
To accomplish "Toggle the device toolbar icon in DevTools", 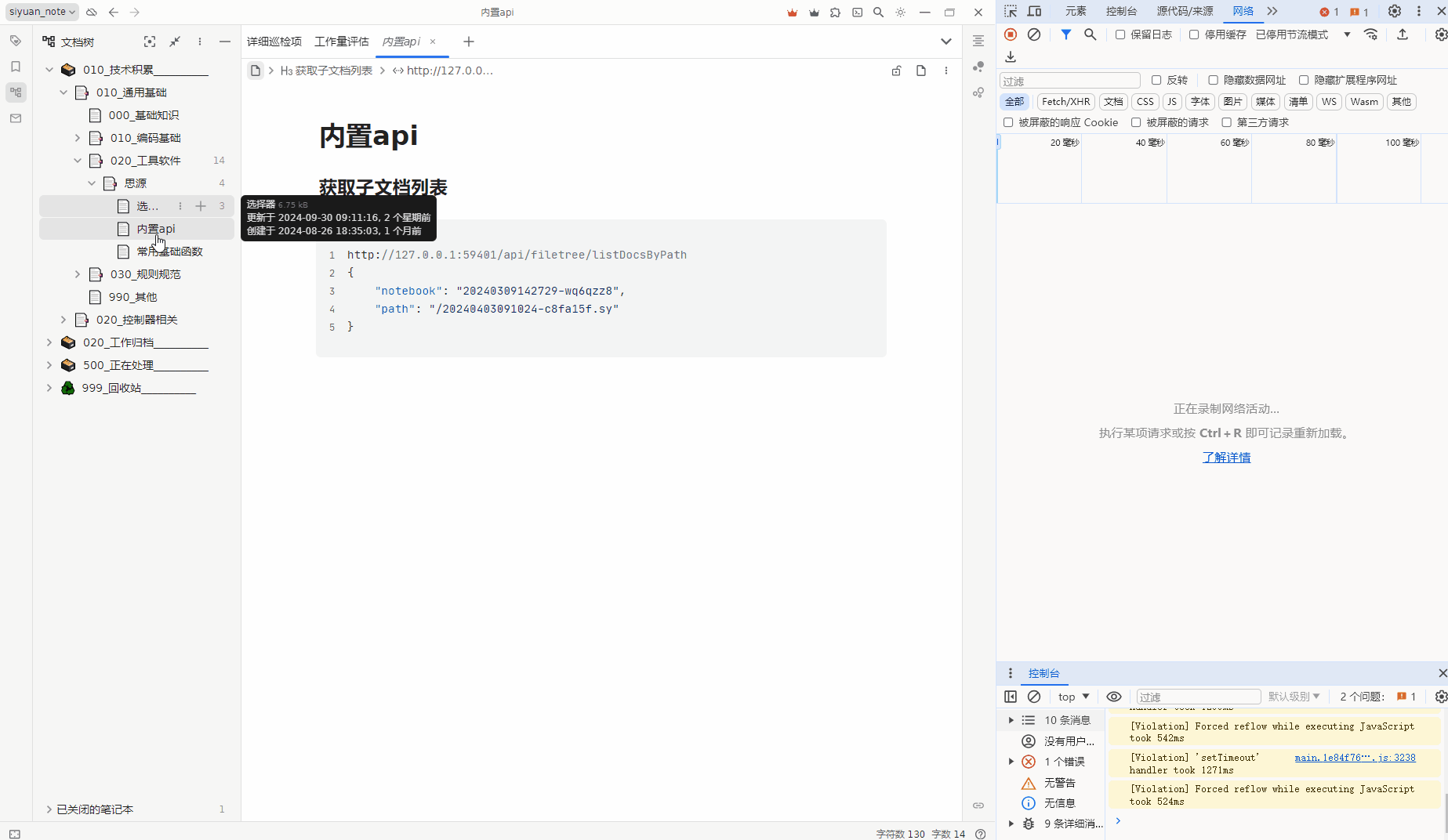I will [1035, 11].
